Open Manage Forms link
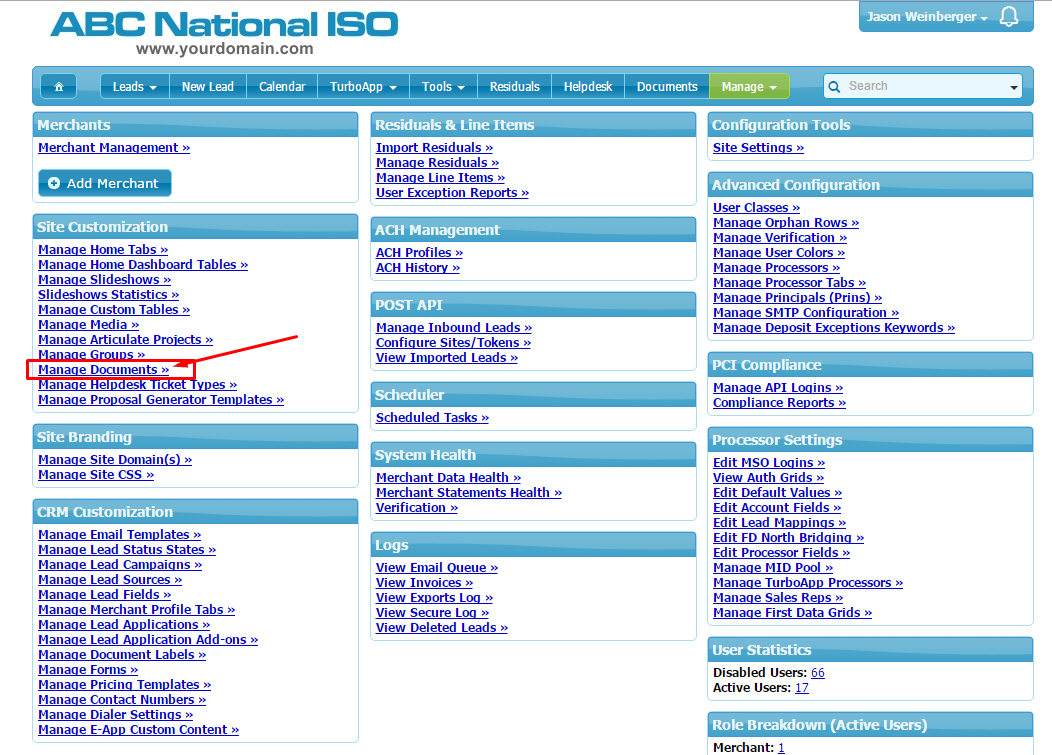 coord(88,670)
